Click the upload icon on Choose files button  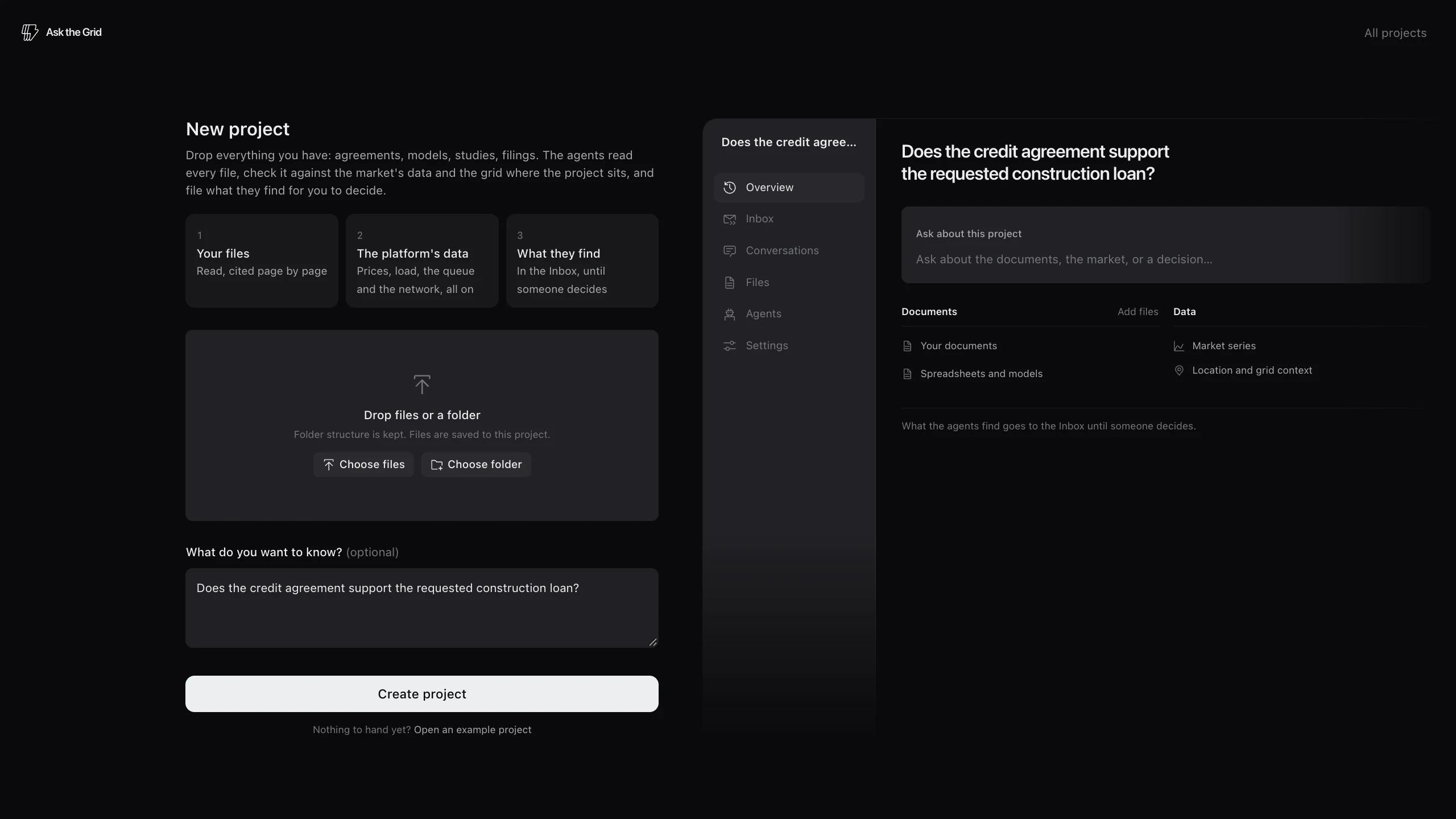pos(329,465)
